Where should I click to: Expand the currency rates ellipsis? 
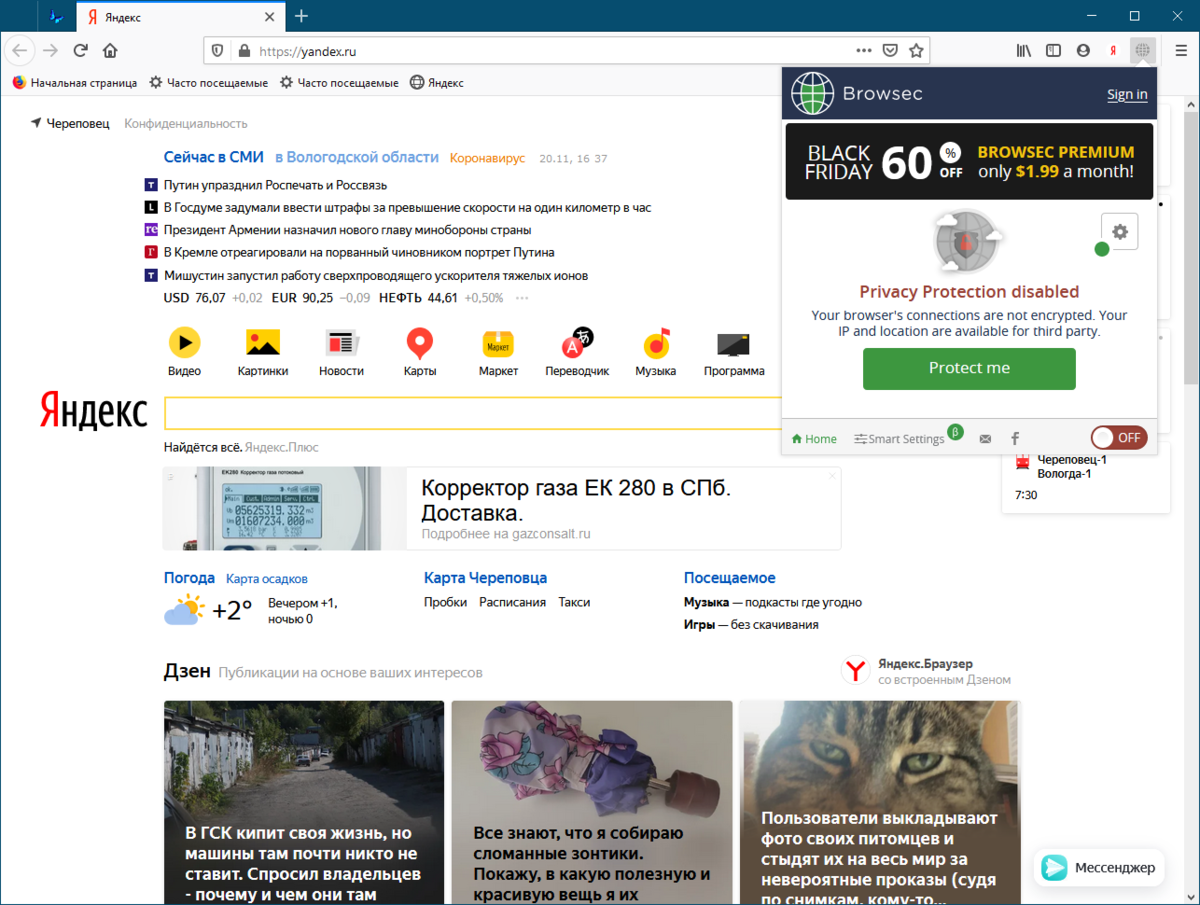pyautogui.click(x=522, y=298)
